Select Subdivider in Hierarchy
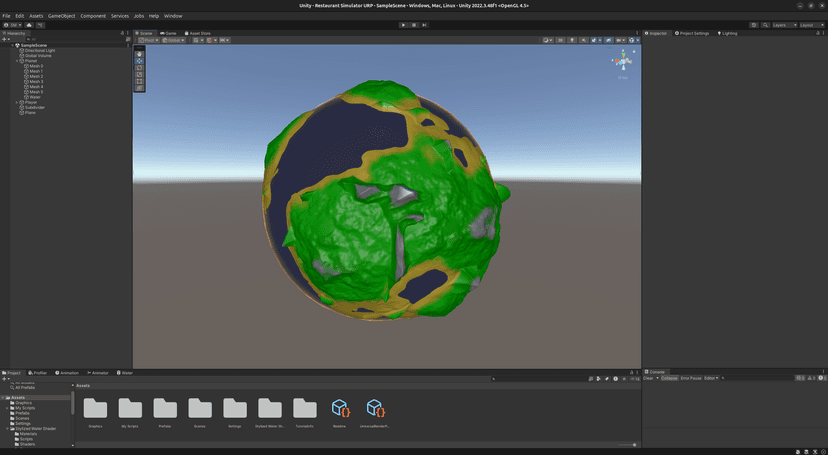The width and height of the screenshot is (828, 455). [35, 107]
